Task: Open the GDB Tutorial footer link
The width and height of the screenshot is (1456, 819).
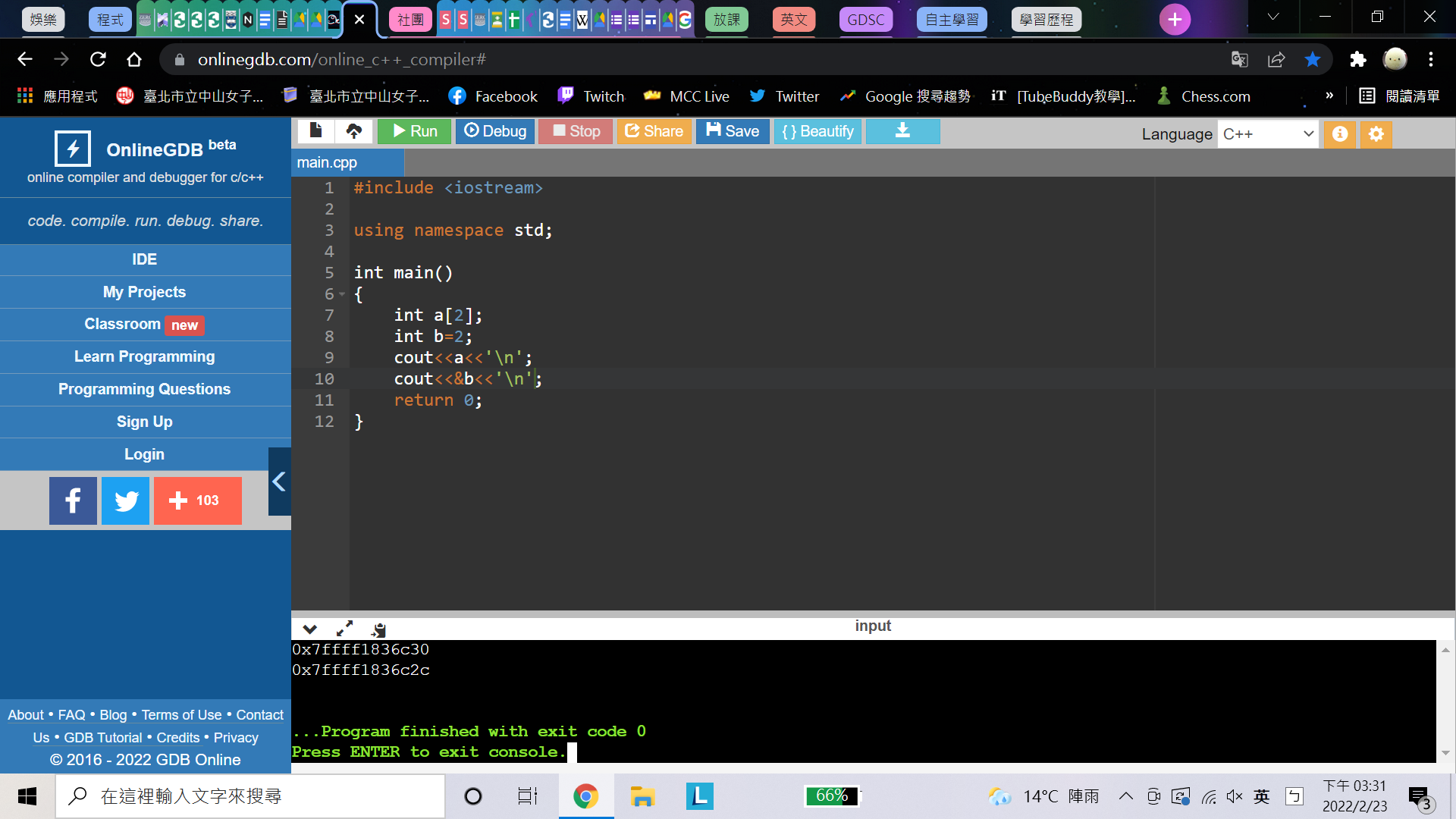Action: point(102,738)
